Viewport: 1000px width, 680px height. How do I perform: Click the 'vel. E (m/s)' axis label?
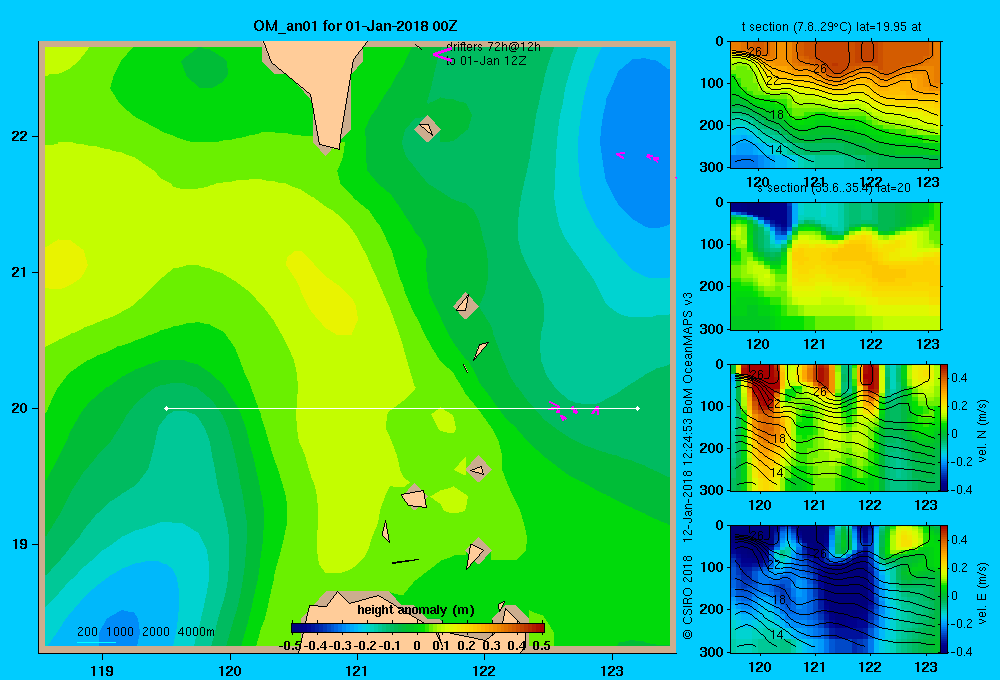point(982,592)
